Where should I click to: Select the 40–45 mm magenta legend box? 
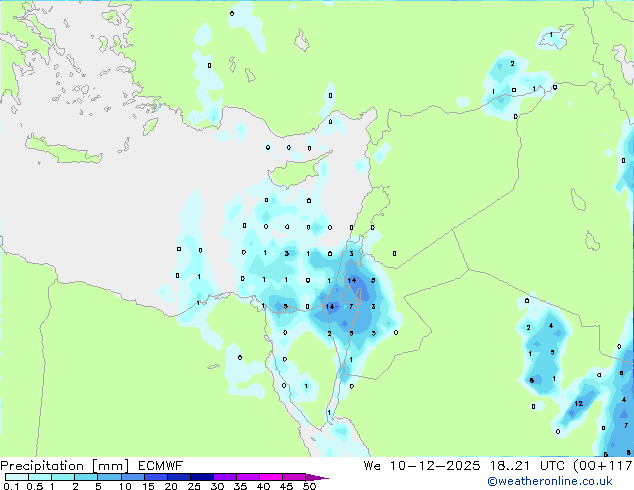click(271, 477)
